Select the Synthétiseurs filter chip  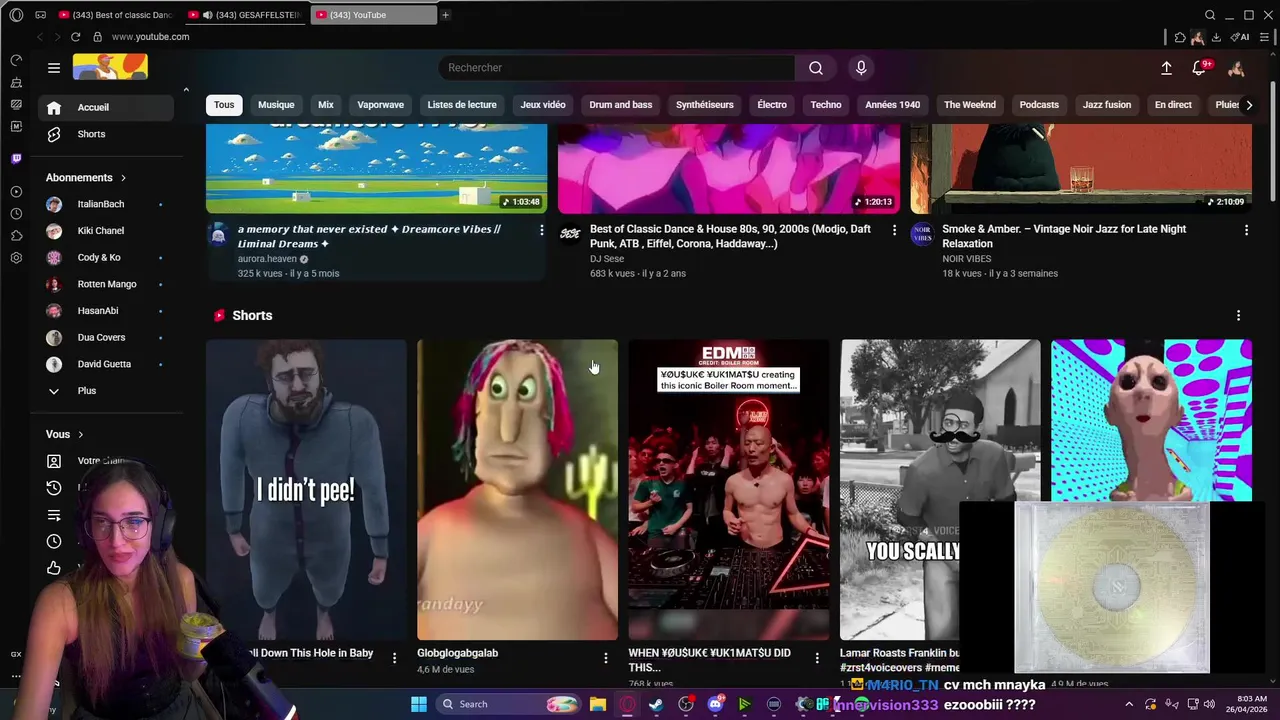pyautogui.click(x=705, y=105)
